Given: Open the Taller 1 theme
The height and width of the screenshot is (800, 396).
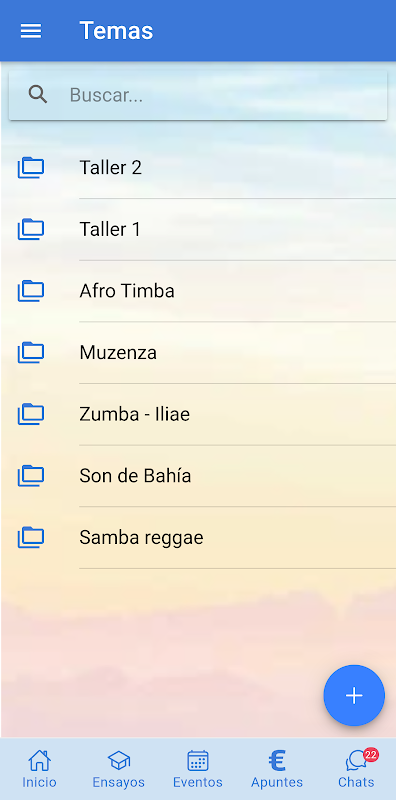Looking at the screenshot, I should pos(198,230).
